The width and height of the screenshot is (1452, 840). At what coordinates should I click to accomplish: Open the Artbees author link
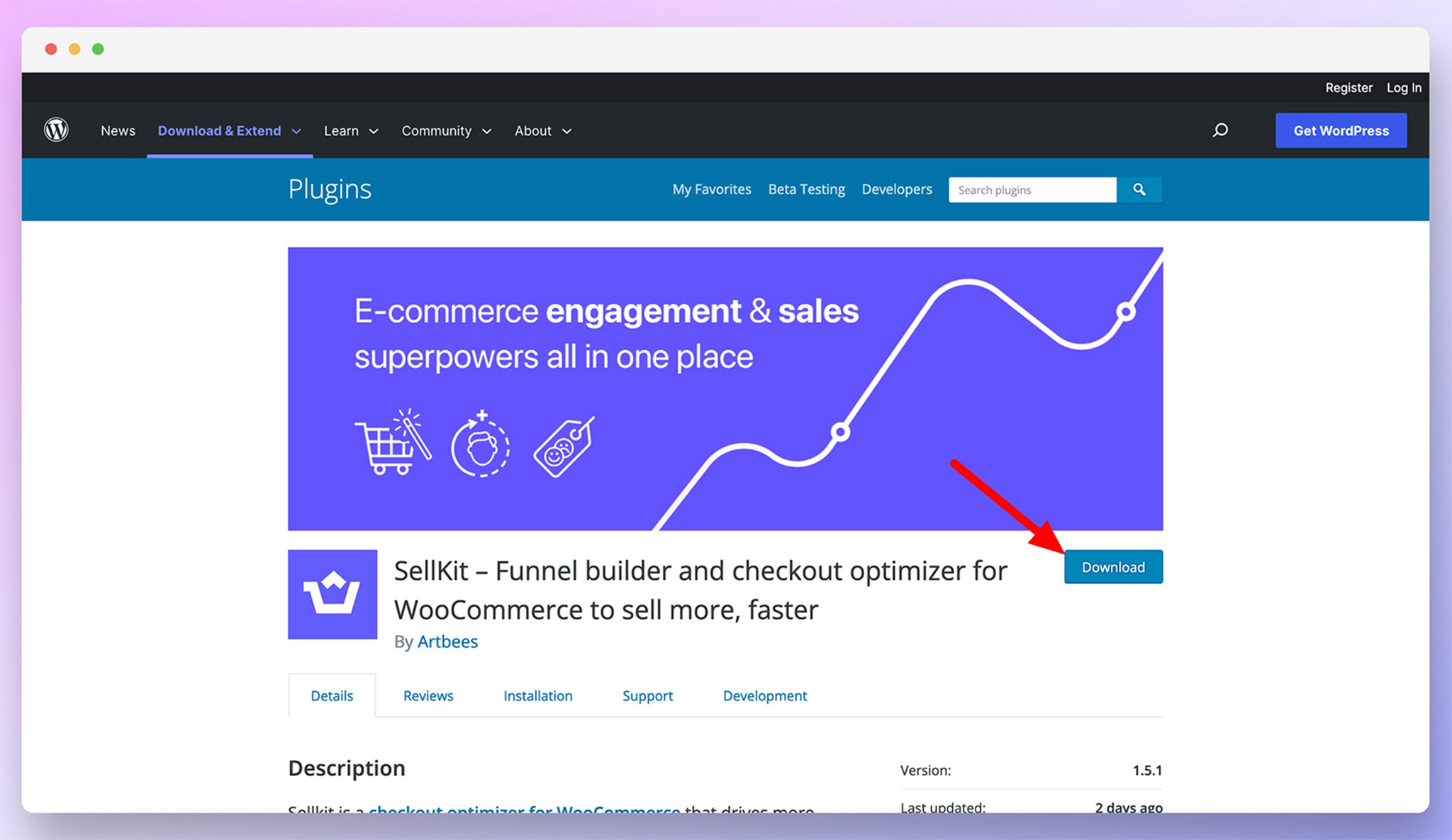[x=447, y=641]
